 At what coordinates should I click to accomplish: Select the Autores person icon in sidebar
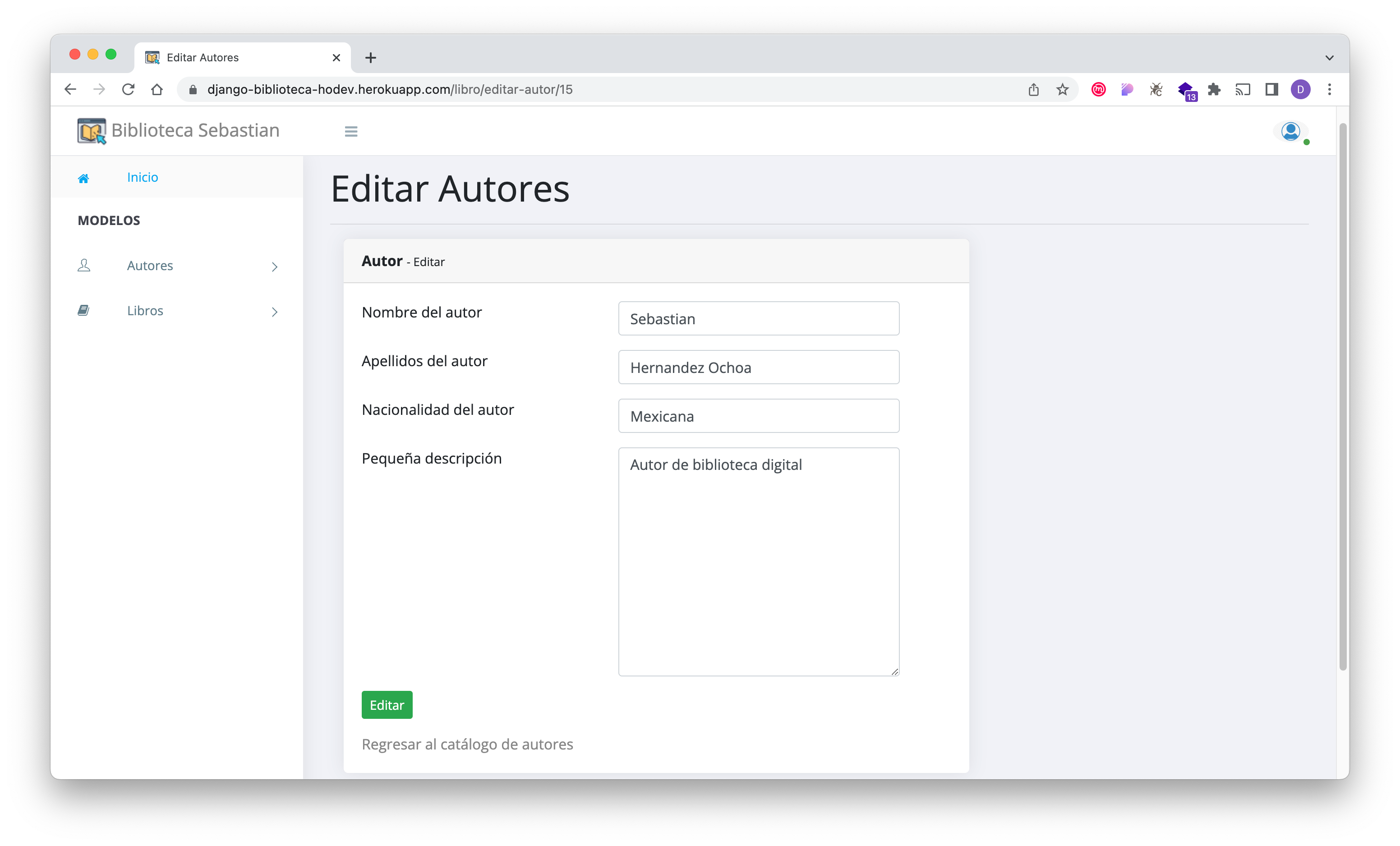(x=83, y=265)
